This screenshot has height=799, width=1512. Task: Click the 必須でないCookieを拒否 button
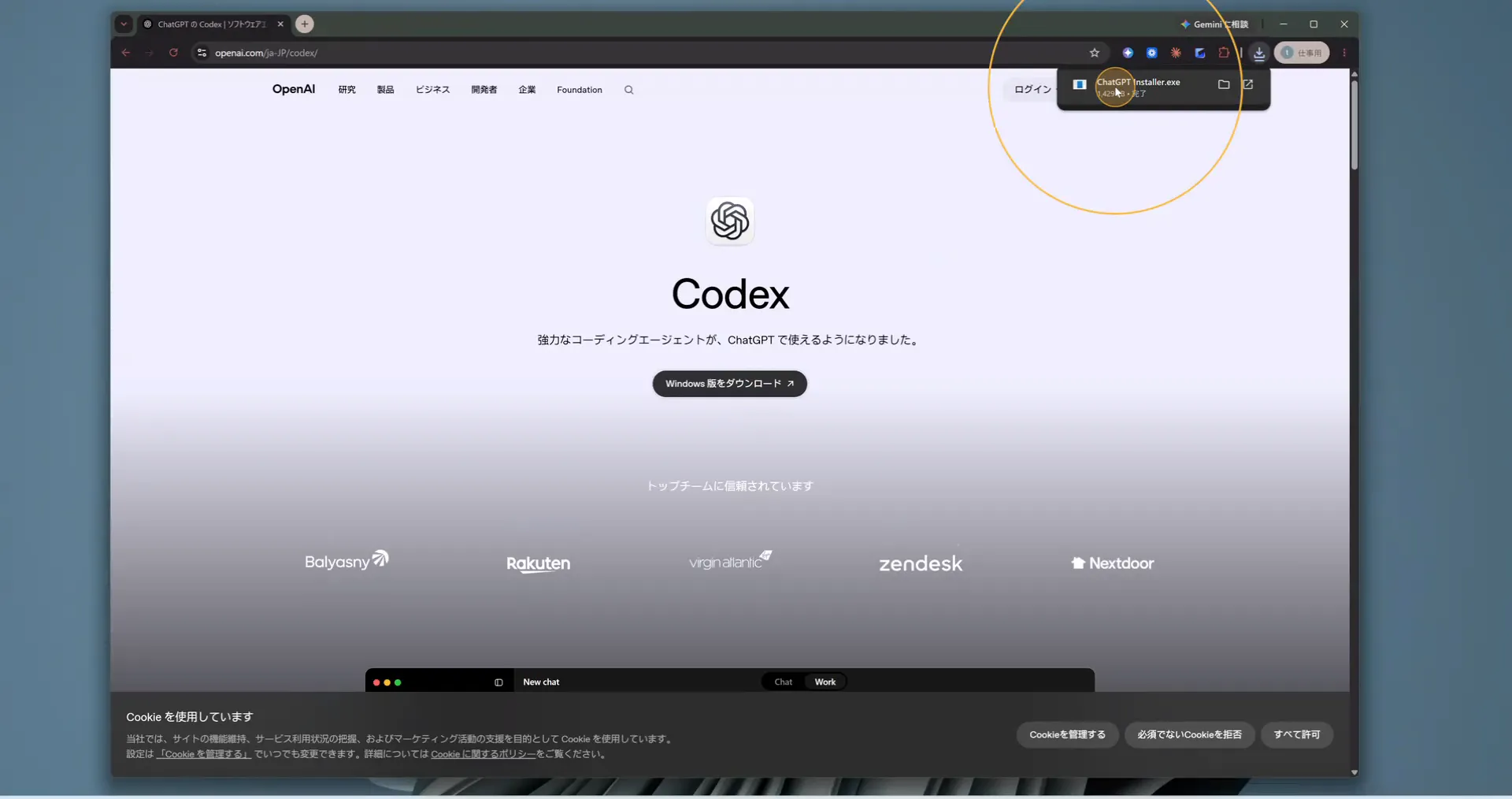(x=1189, y=734)
